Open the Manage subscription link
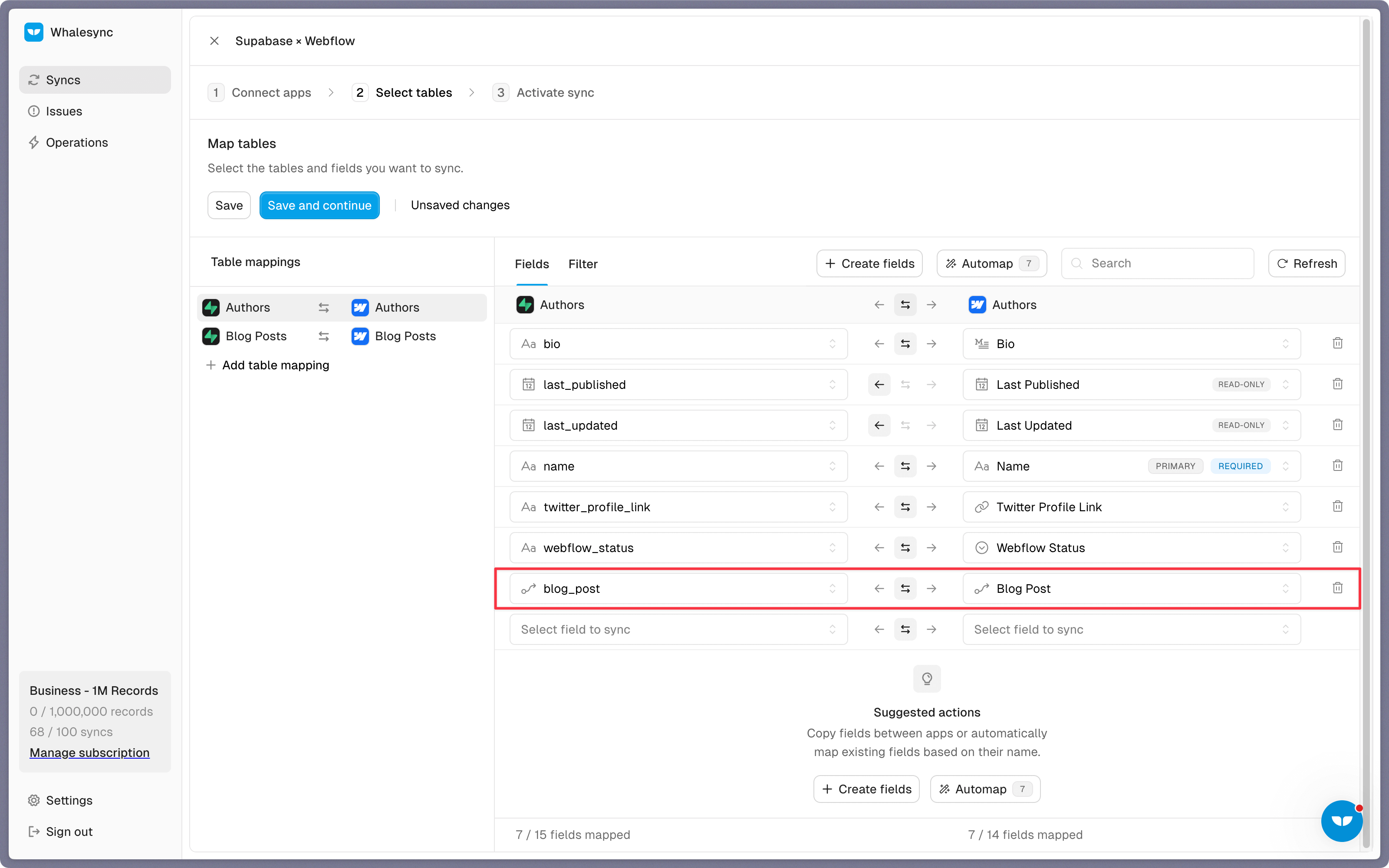Image resolution: width=1389 pixels, height=868 pixels. pos(89,753)
